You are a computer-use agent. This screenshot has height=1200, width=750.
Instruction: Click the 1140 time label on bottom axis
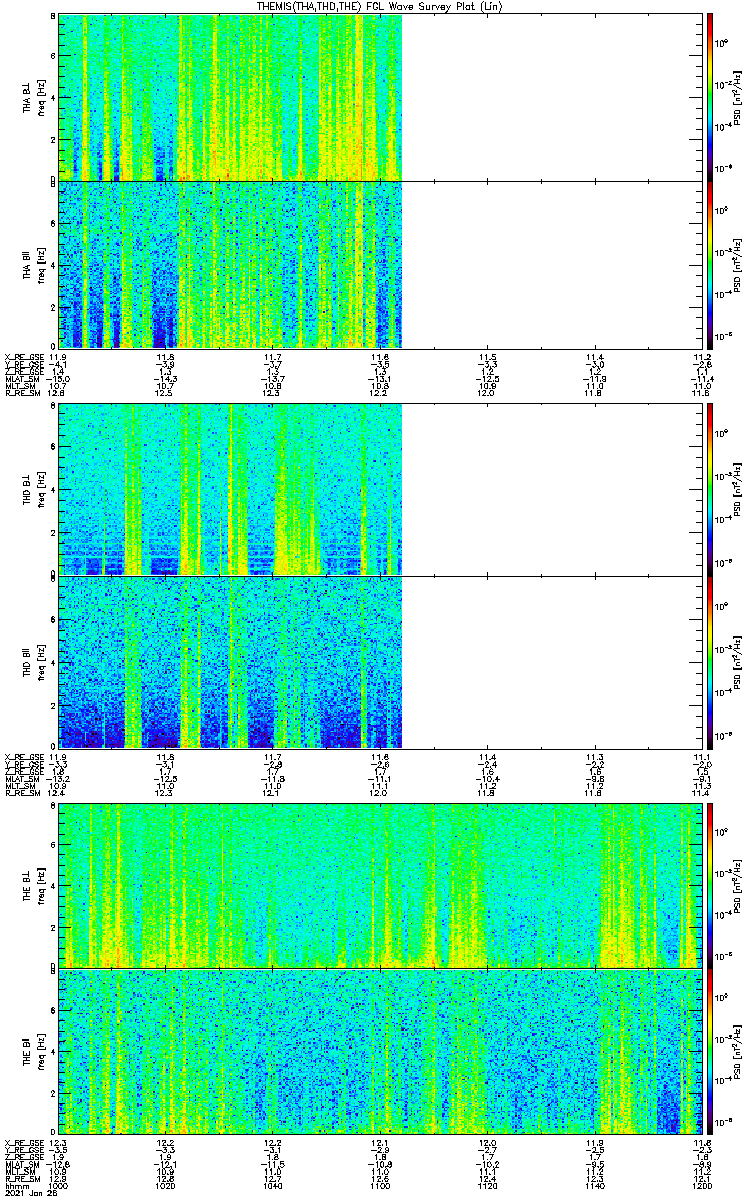[594, 1185]
